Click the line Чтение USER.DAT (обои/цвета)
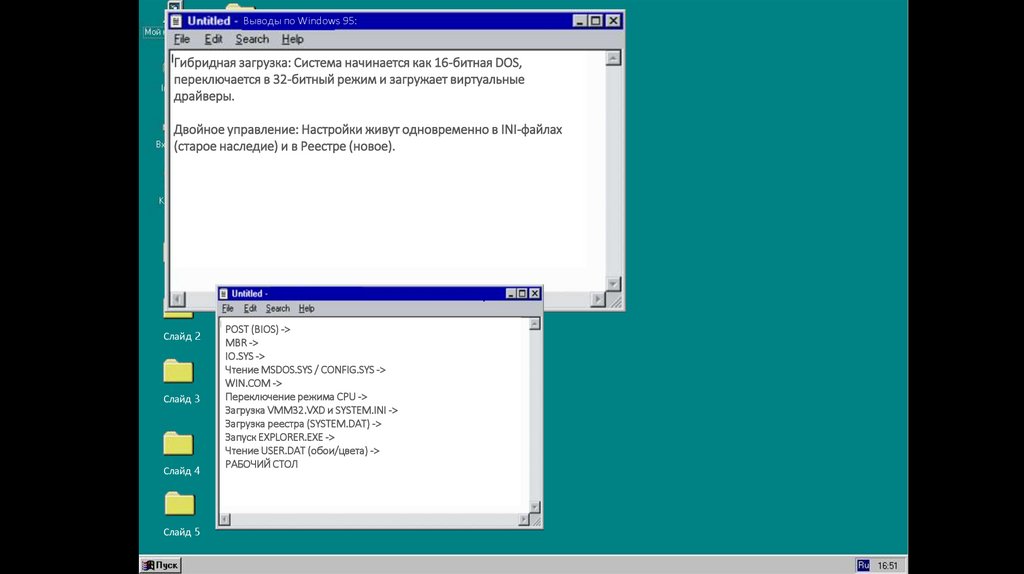Screen dimensions: 1024x574 click(302, 451)
